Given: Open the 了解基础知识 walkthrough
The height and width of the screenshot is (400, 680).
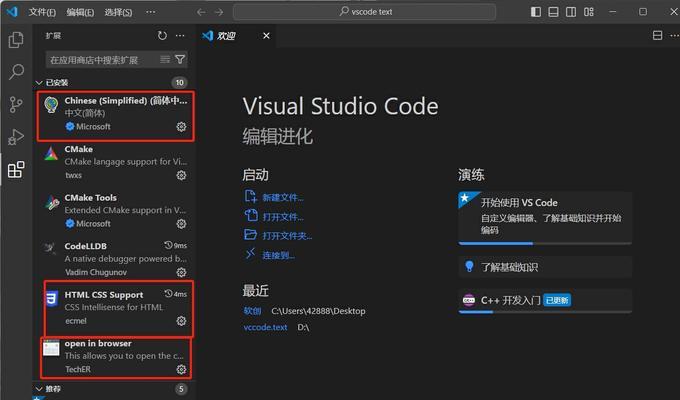Looking at the screenshot, I should [545, 267].
